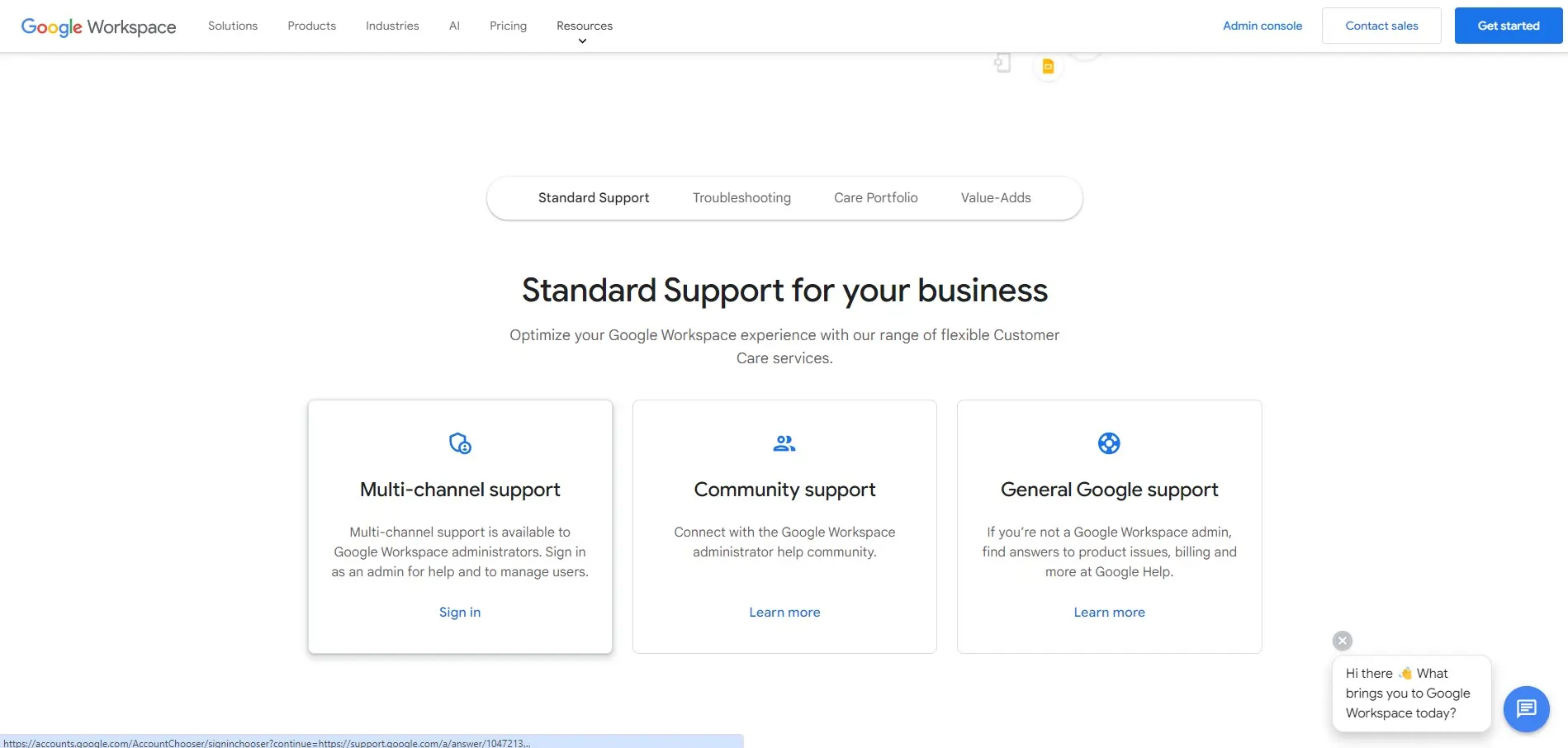Click the Get started button
Screen dimensions: 1568x748
[1509, 26]
